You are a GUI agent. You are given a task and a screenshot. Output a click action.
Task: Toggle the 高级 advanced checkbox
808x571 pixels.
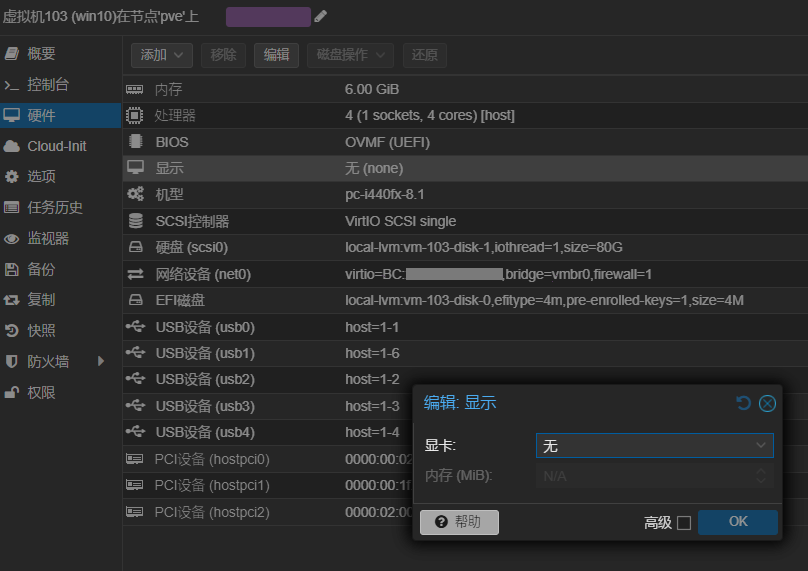coord(684,523)
